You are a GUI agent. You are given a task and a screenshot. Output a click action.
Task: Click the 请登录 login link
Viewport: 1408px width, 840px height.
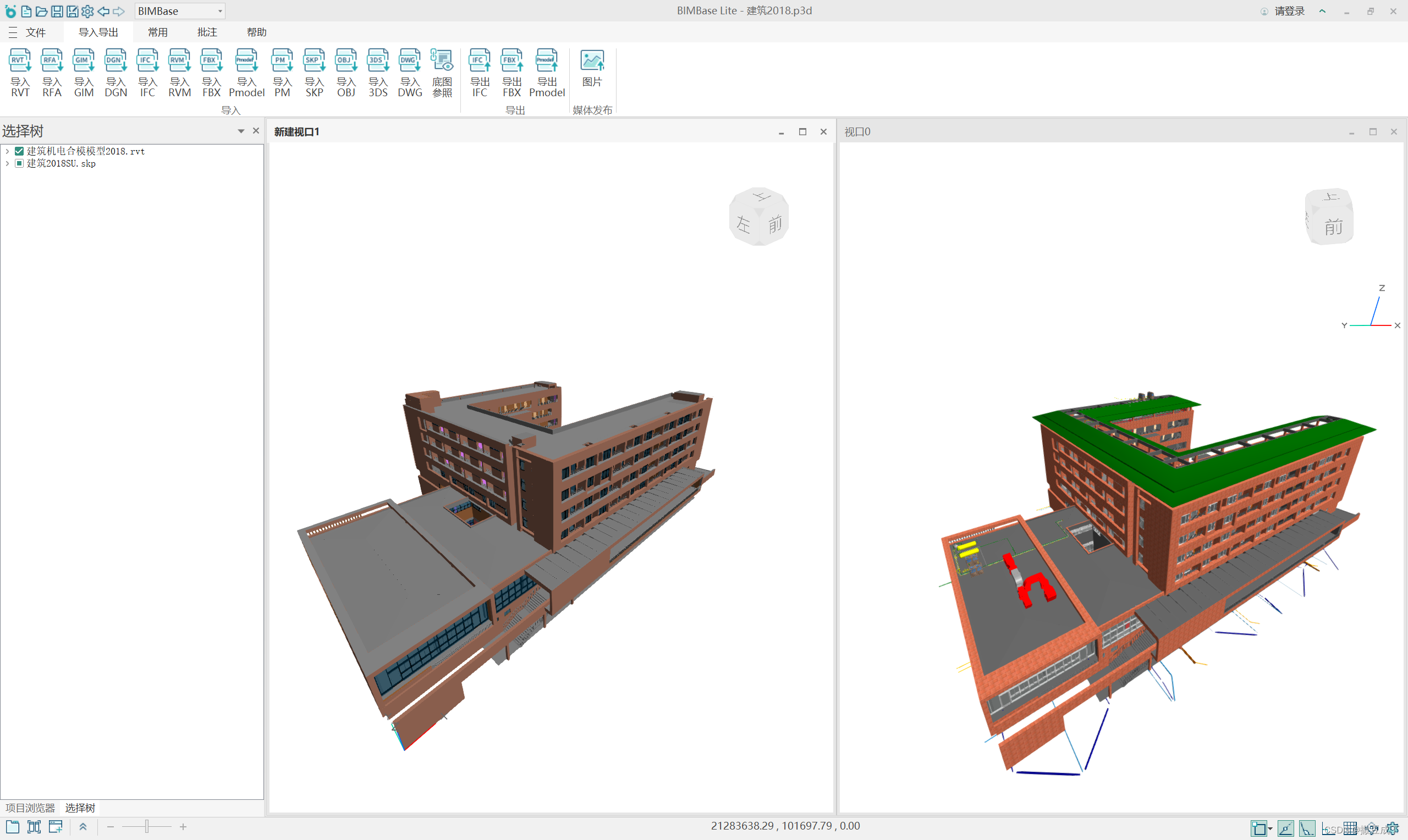(1289, 12)
